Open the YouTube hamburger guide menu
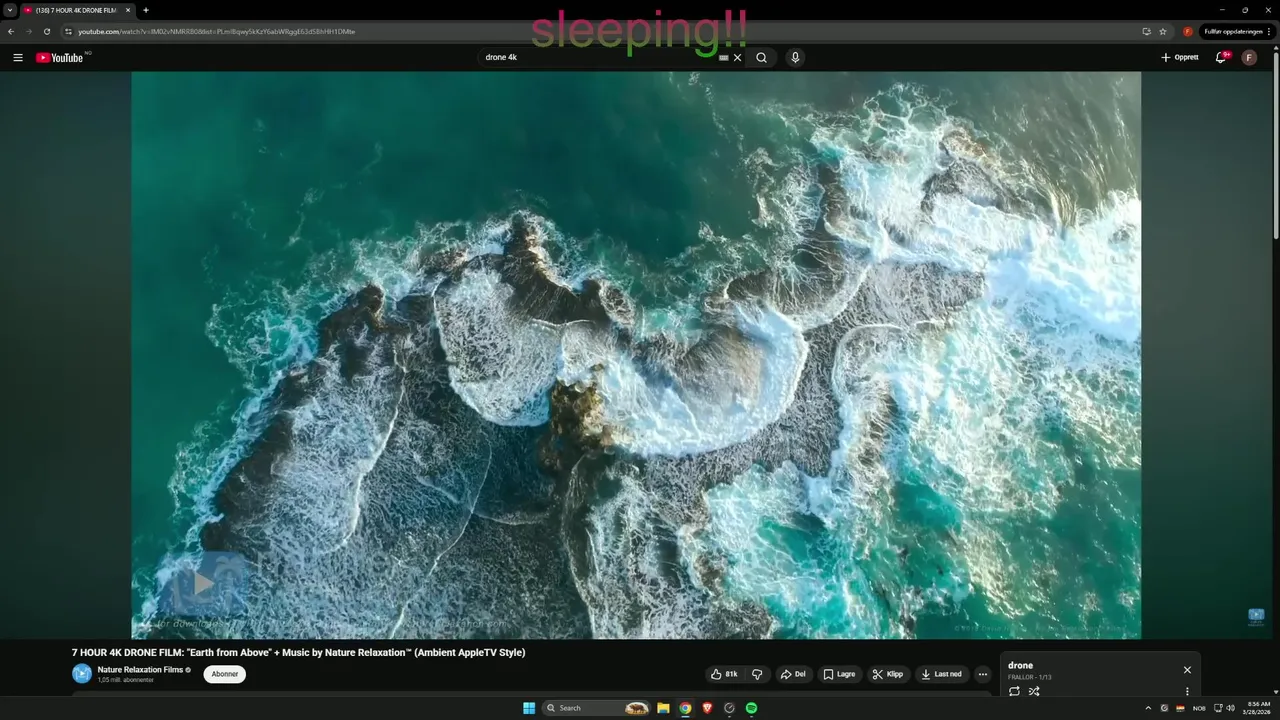Image resolution: width=1280 pixels, height=720 pixels. click(x=18, y=58)
